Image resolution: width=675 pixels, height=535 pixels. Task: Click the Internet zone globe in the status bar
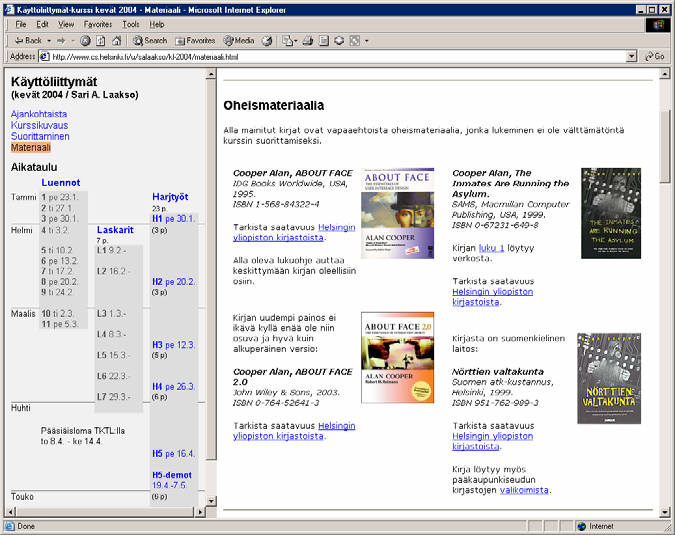pos(582,526)
